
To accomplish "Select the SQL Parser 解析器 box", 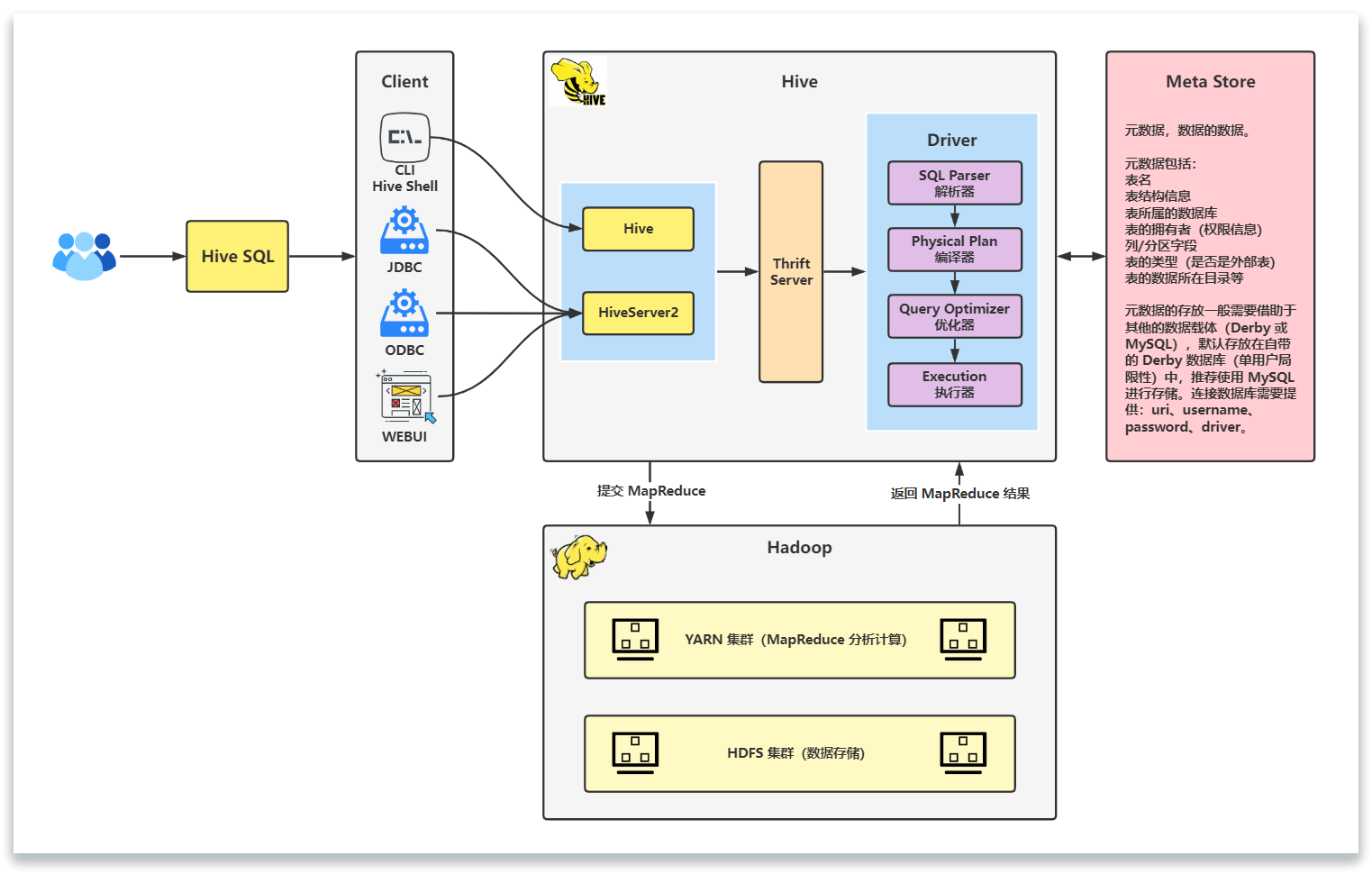I will tap(955, 183).
